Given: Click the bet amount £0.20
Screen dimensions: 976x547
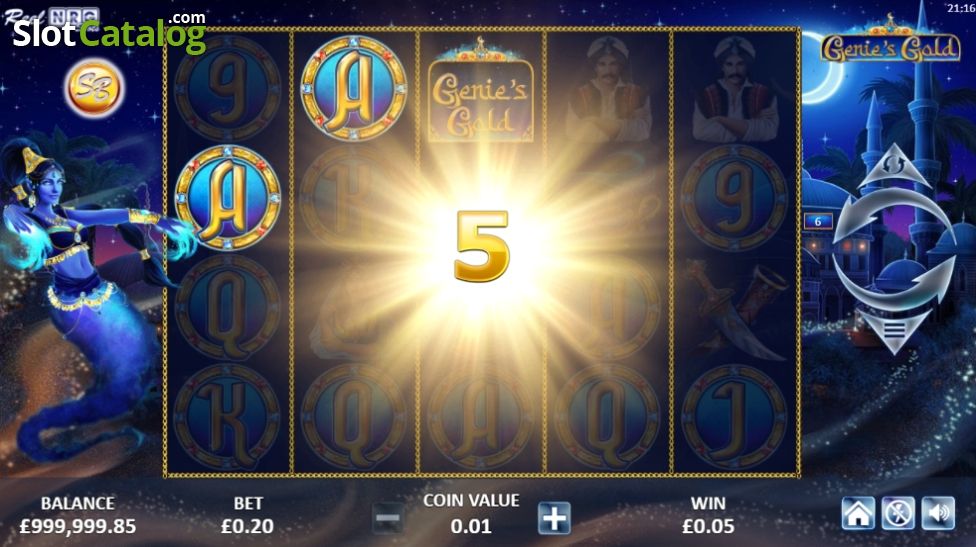Looking at the screenshot, I should coord(247,526).
